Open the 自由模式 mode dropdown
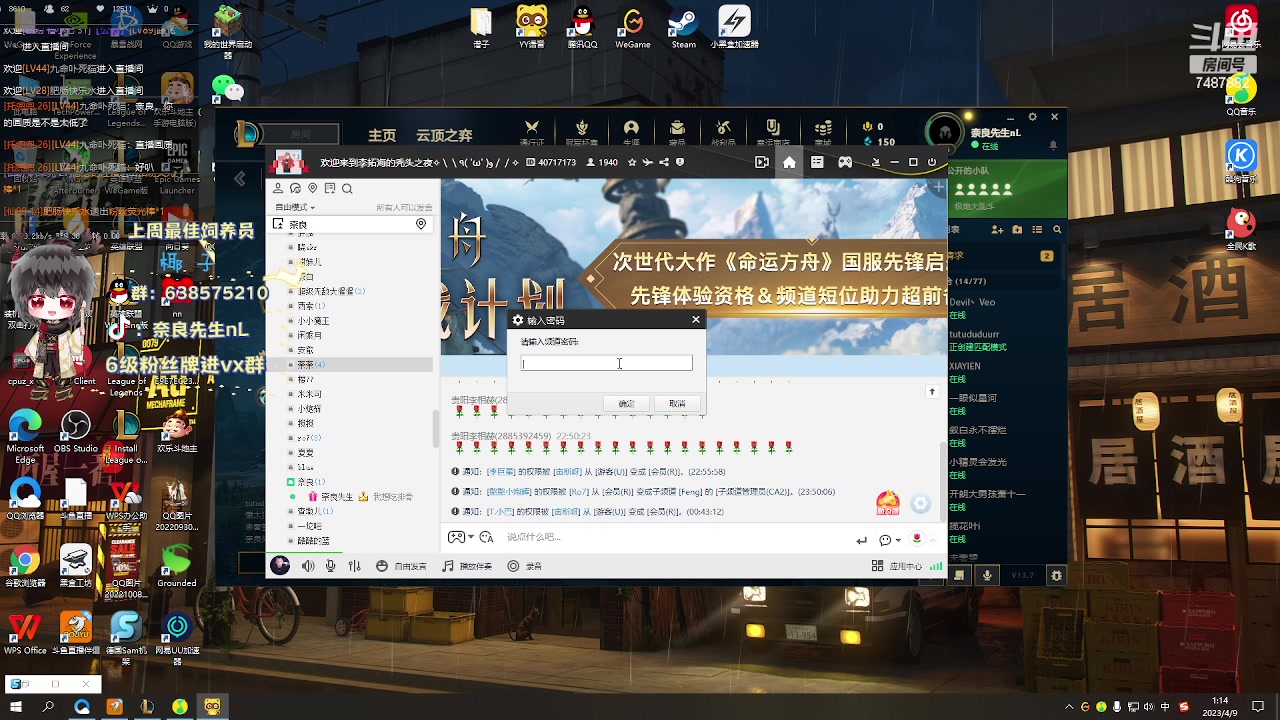The image size is (1280, 720). point(295,207)
